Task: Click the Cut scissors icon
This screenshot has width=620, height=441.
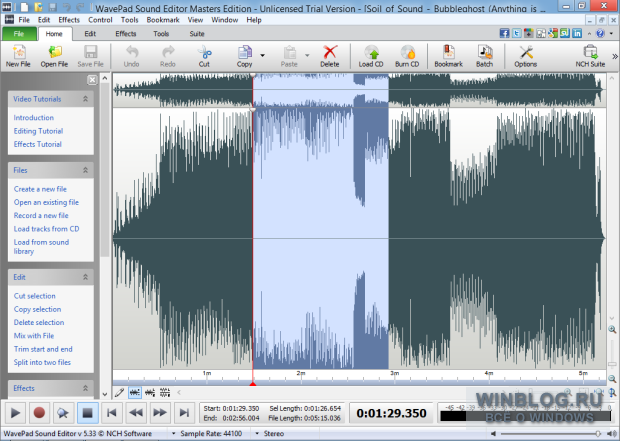Action: (x=204, y=56)
